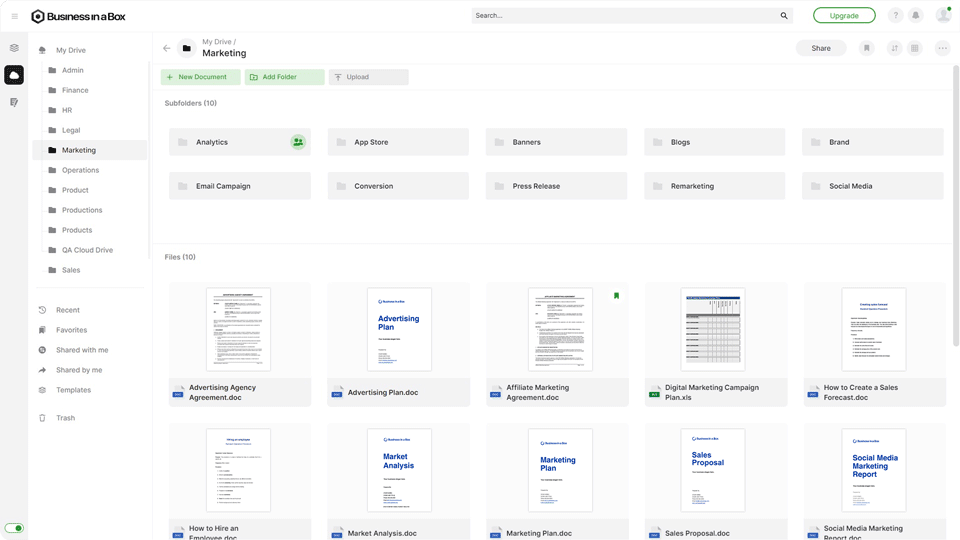
Task: Open the user profile avatar
Action: coord(943,15)
